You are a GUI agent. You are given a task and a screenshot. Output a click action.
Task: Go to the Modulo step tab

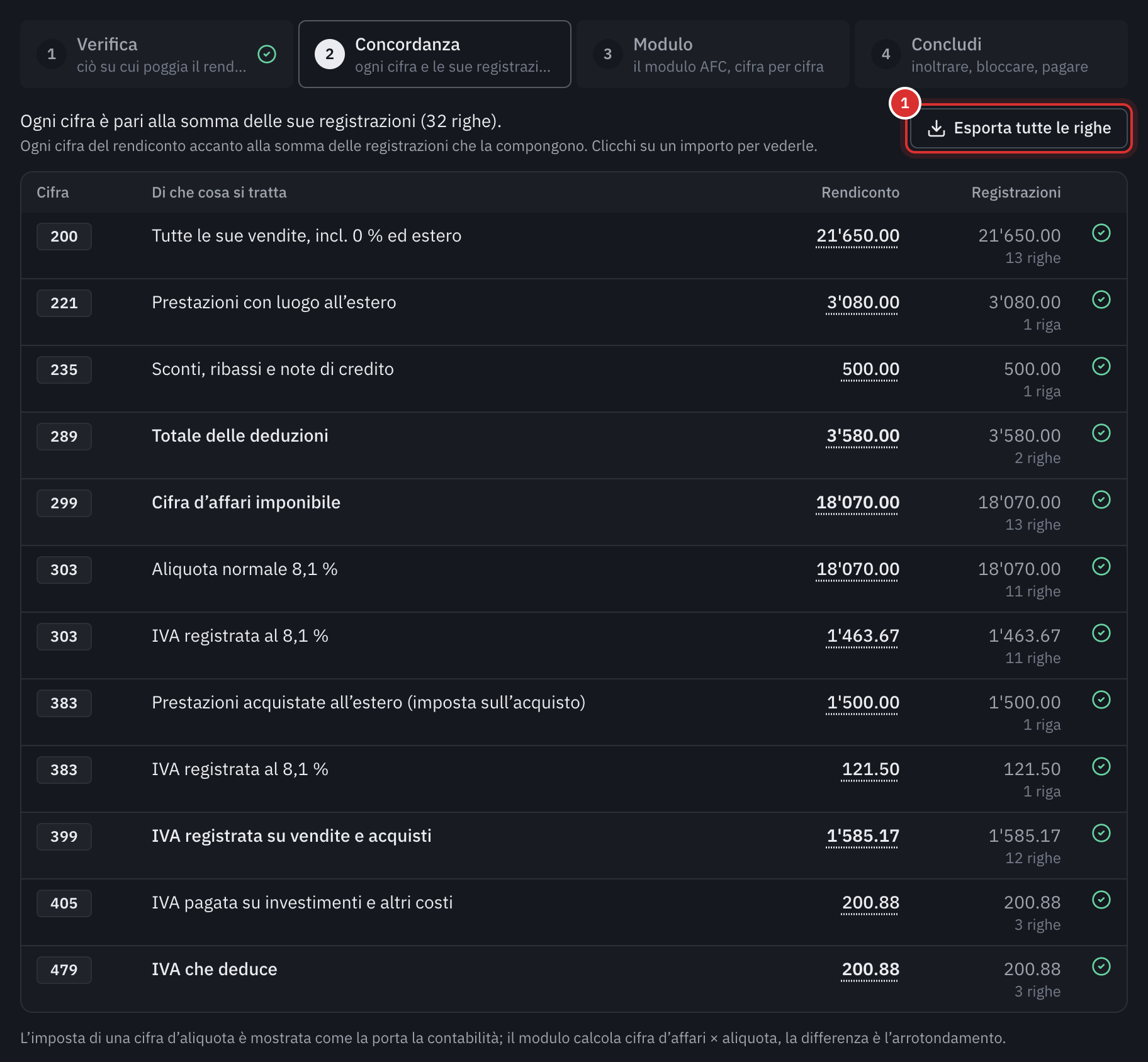point(713,54)
